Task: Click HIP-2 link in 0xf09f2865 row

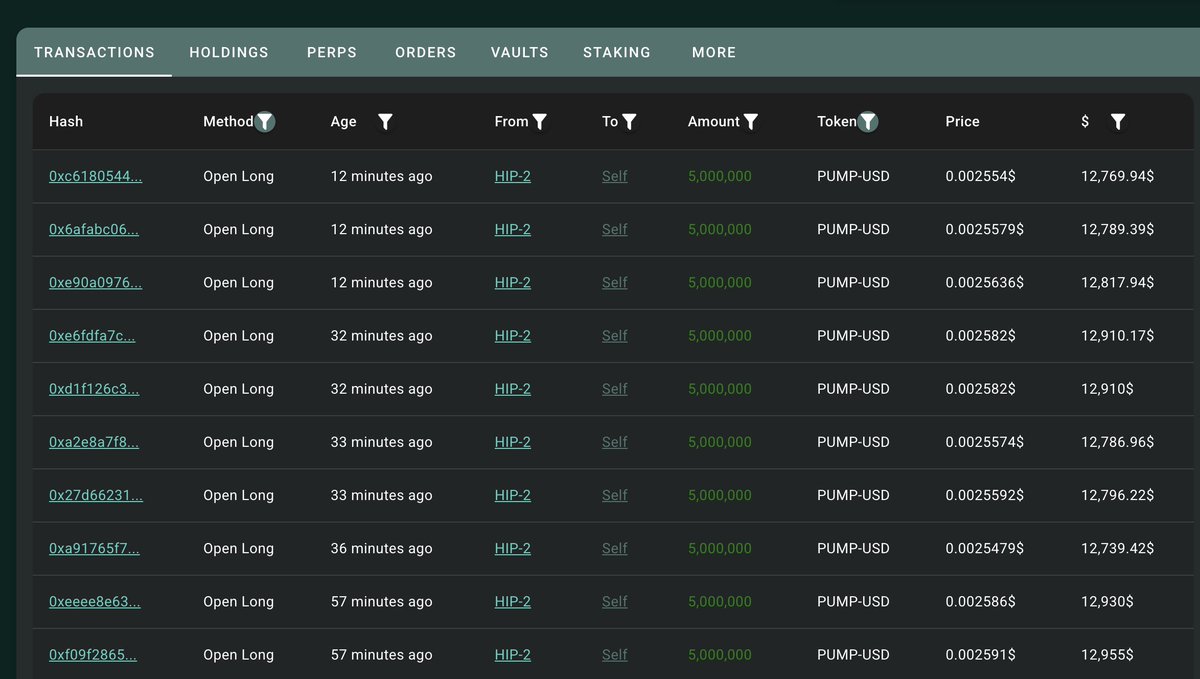Action: [x=513, y=655]
